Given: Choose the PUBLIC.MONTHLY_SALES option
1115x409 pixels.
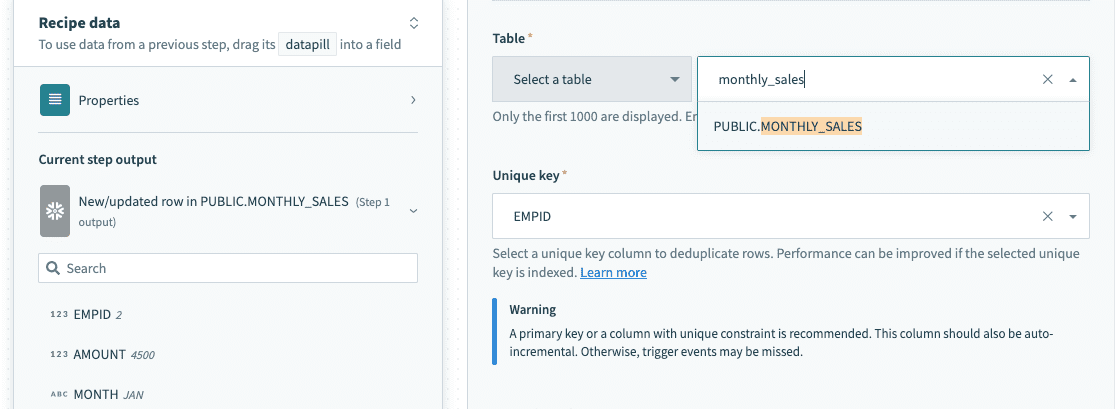Looking at the screenshot, I should (x=787, y=127).
